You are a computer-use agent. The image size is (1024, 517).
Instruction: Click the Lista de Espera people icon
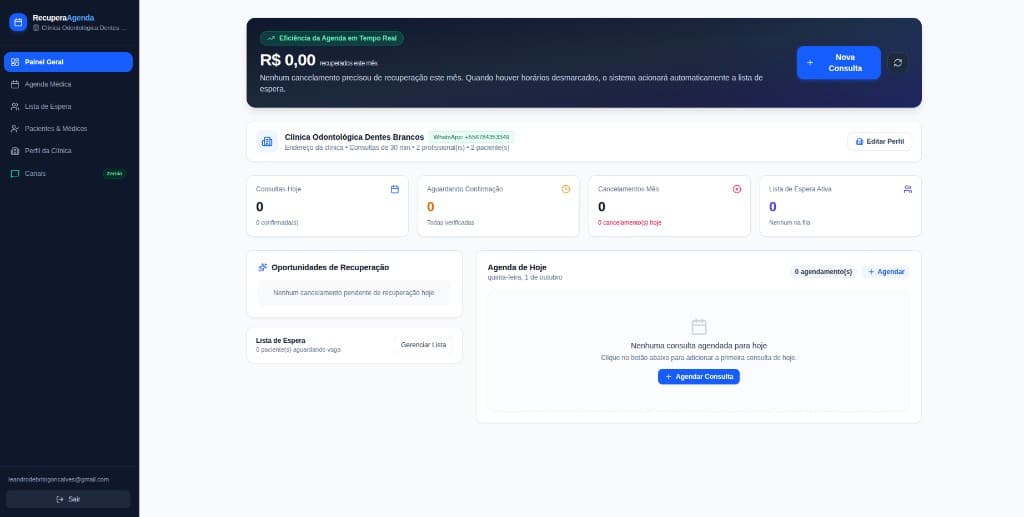coord(15,106)
